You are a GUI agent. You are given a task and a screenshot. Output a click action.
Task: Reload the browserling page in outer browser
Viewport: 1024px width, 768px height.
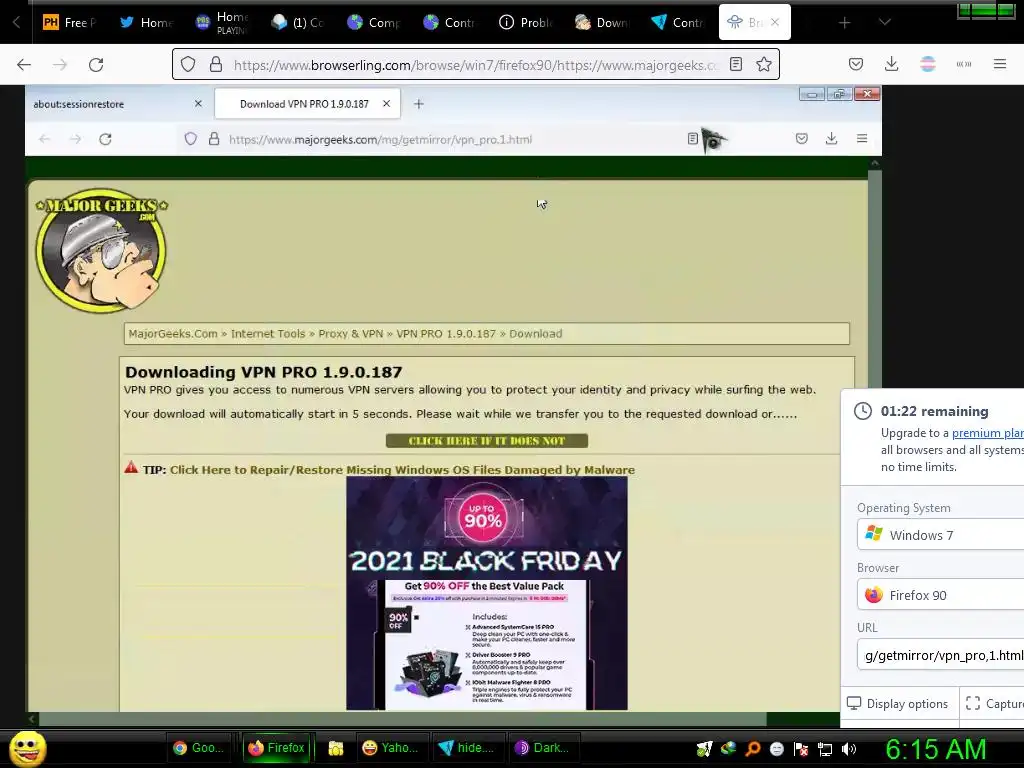96,64
